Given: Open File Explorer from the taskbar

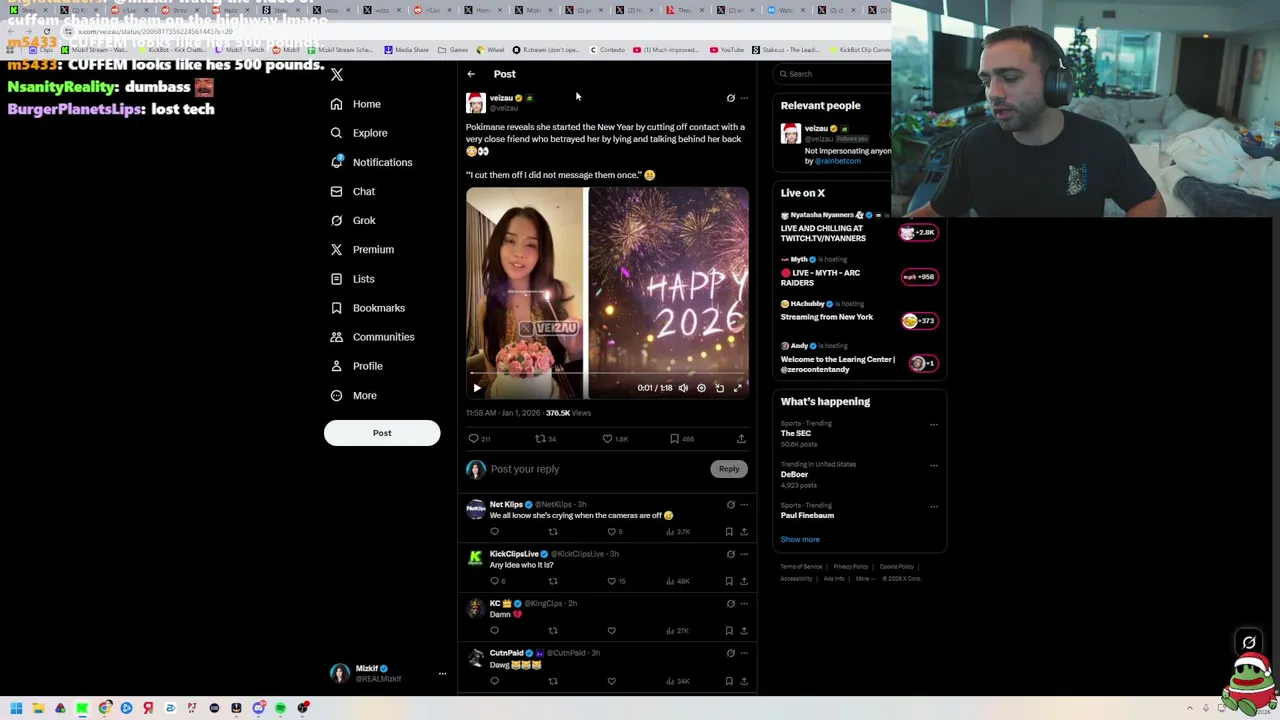Looking at the screenshot, I should [x=38, y=708].
